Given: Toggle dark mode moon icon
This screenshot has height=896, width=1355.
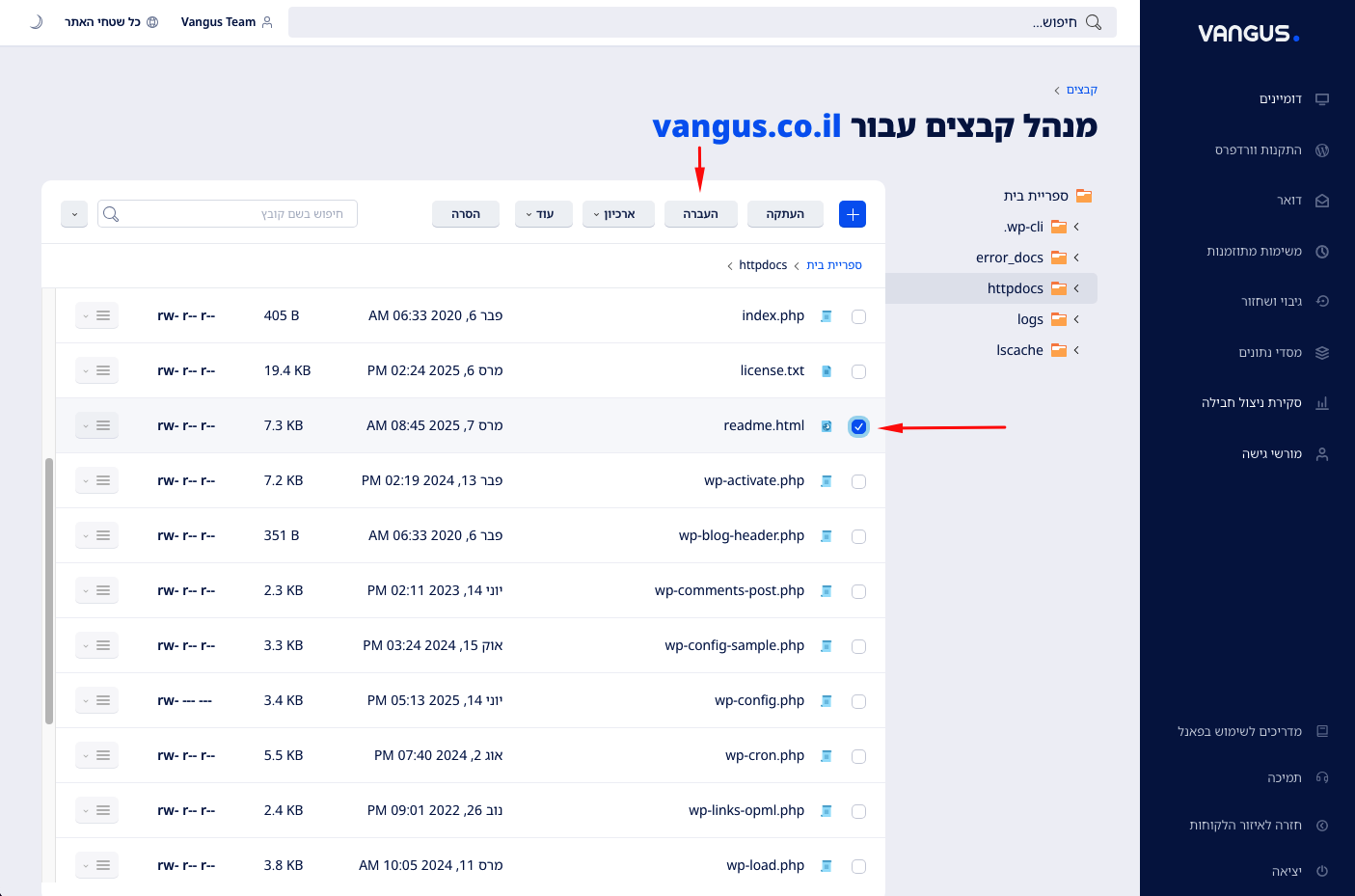Looking at the screenshot, I should pyautogui.click(x=37, y=21).
